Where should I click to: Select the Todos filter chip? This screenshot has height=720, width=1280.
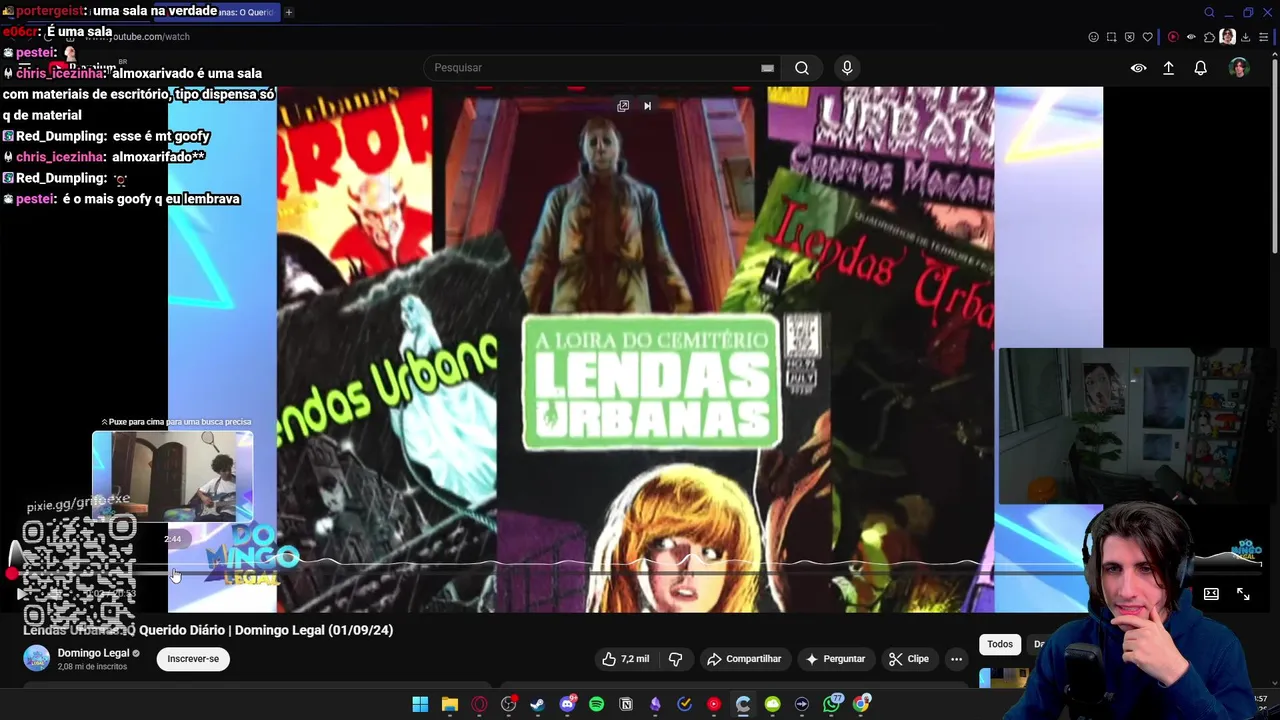(1000, 644)
